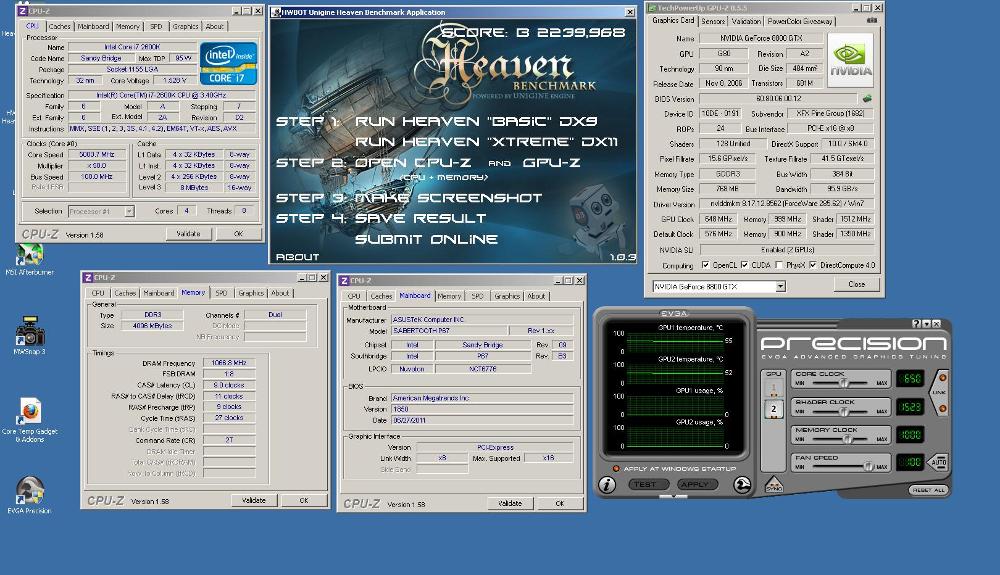Click SABERTOOTH P67 model field in CPU-Z
This screenshot has width=1000, height=575.
(449, 330)
